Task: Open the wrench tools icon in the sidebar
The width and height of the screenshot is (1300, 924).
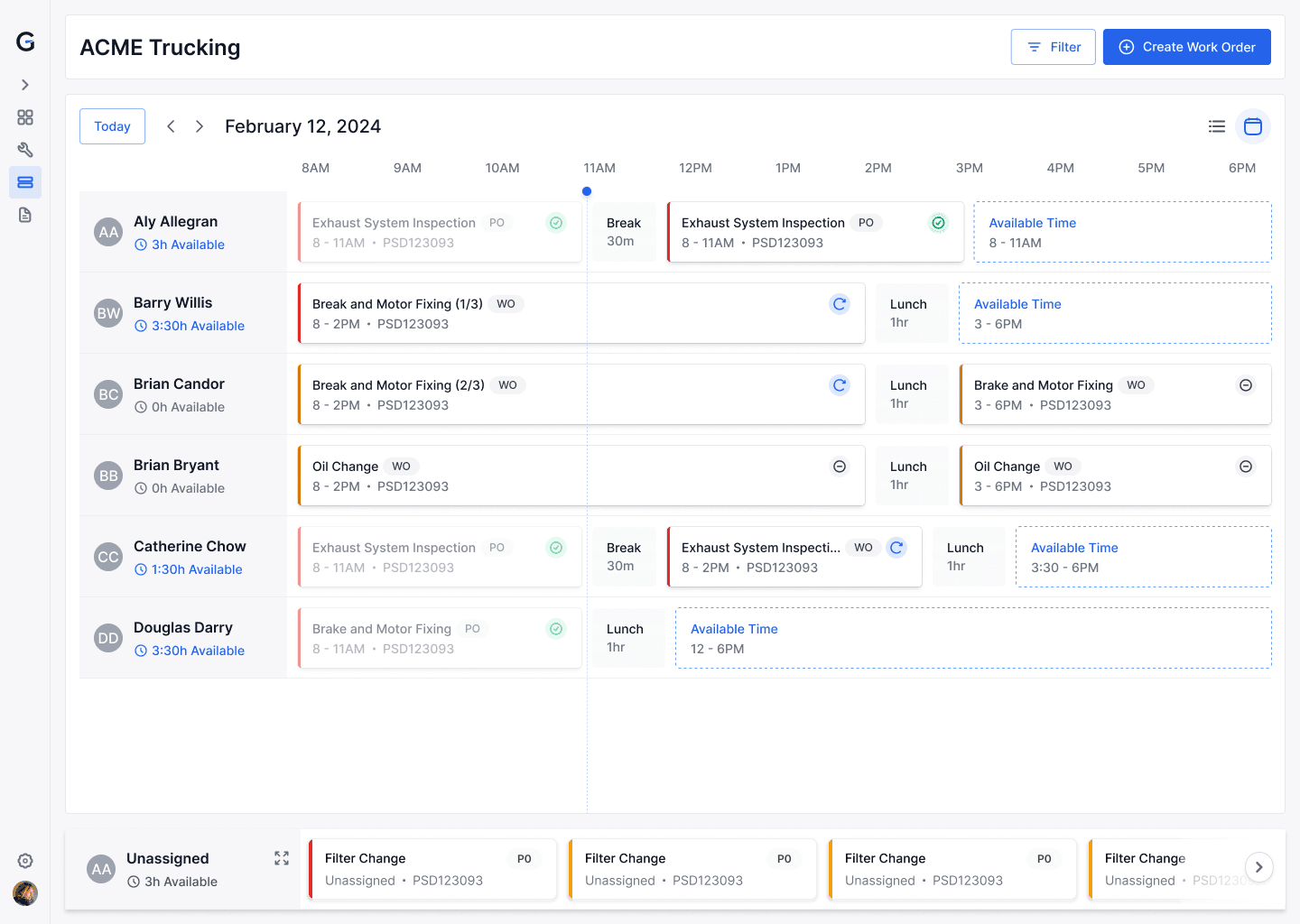Action: coord(25,150)
